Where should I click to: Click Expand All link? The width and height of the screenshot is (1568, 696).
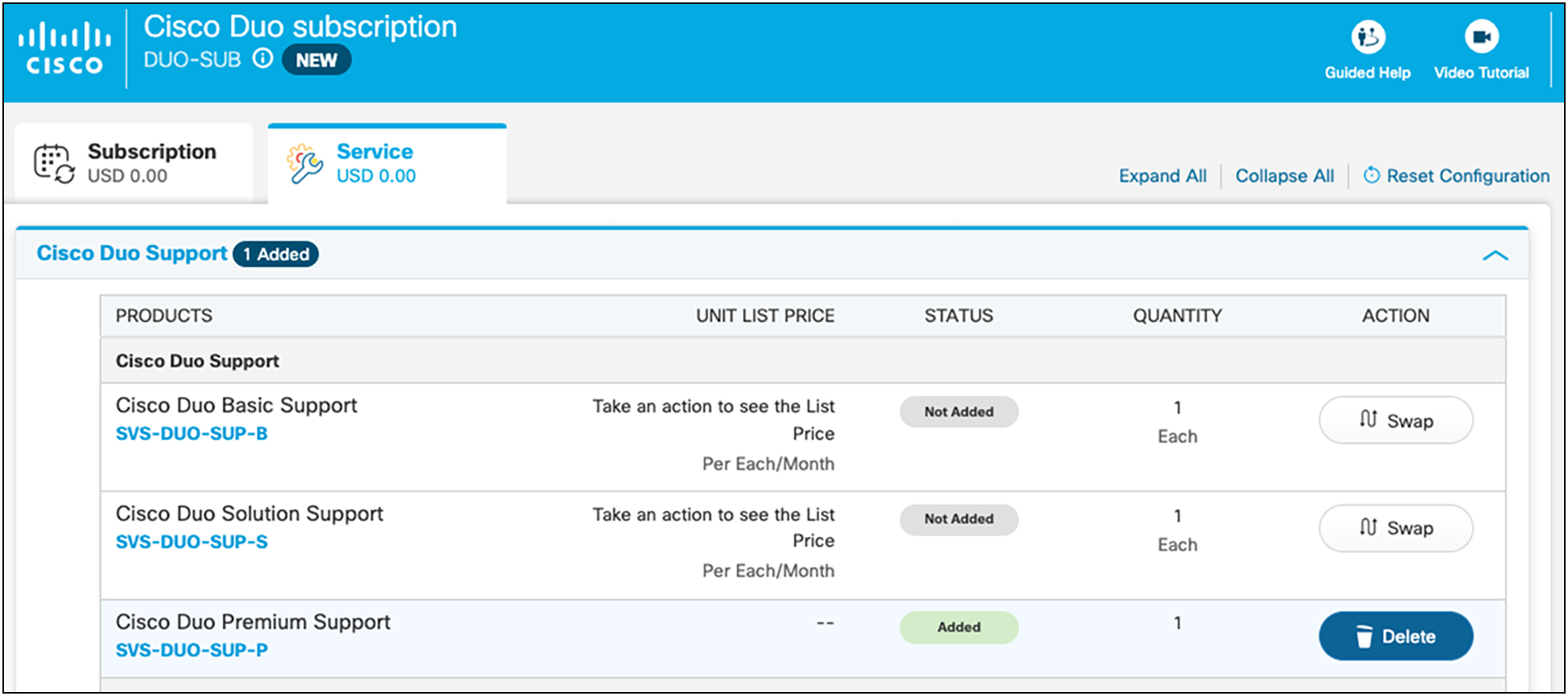(1162, 175)
